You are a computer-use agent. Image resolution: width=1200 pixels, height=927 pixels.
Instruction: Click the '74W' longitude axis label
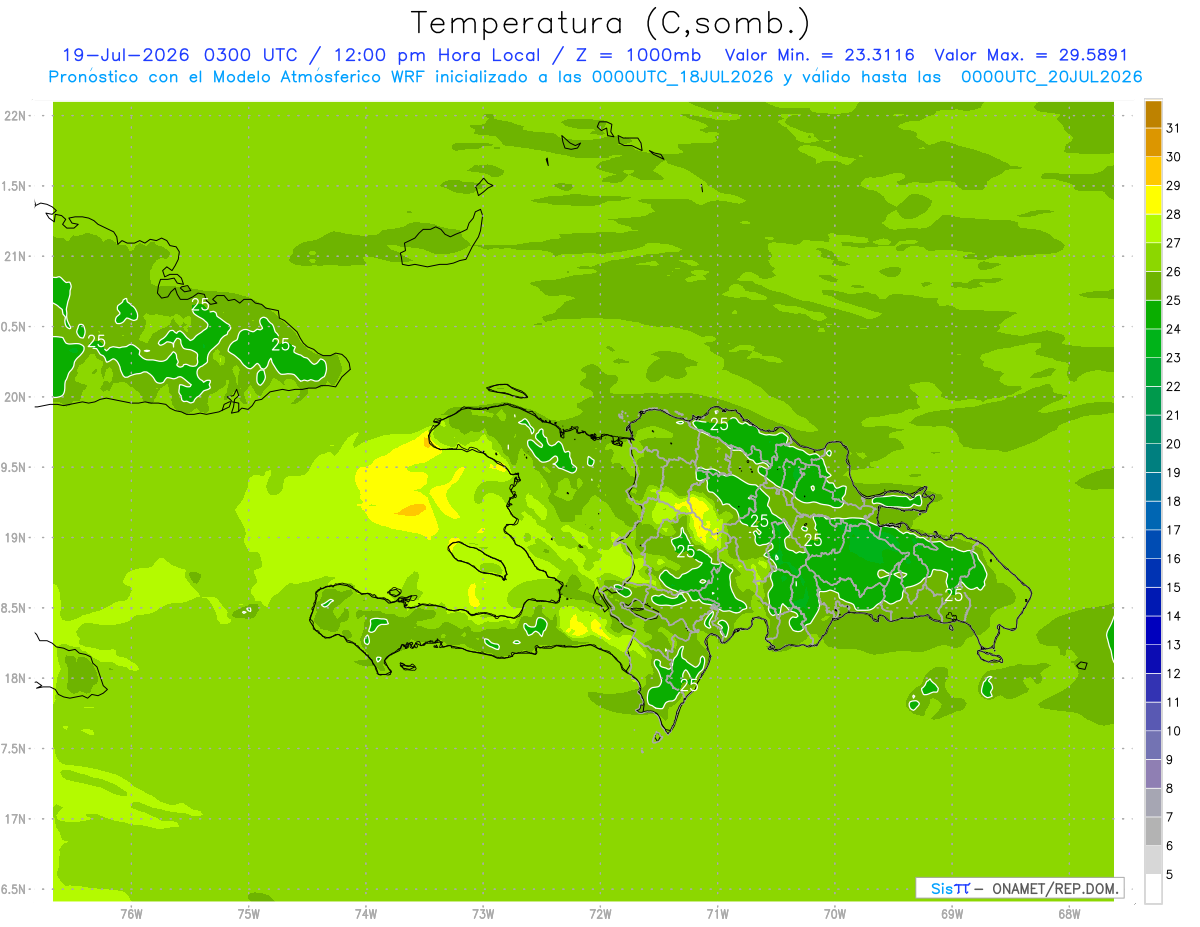click(x=365, y=914)
